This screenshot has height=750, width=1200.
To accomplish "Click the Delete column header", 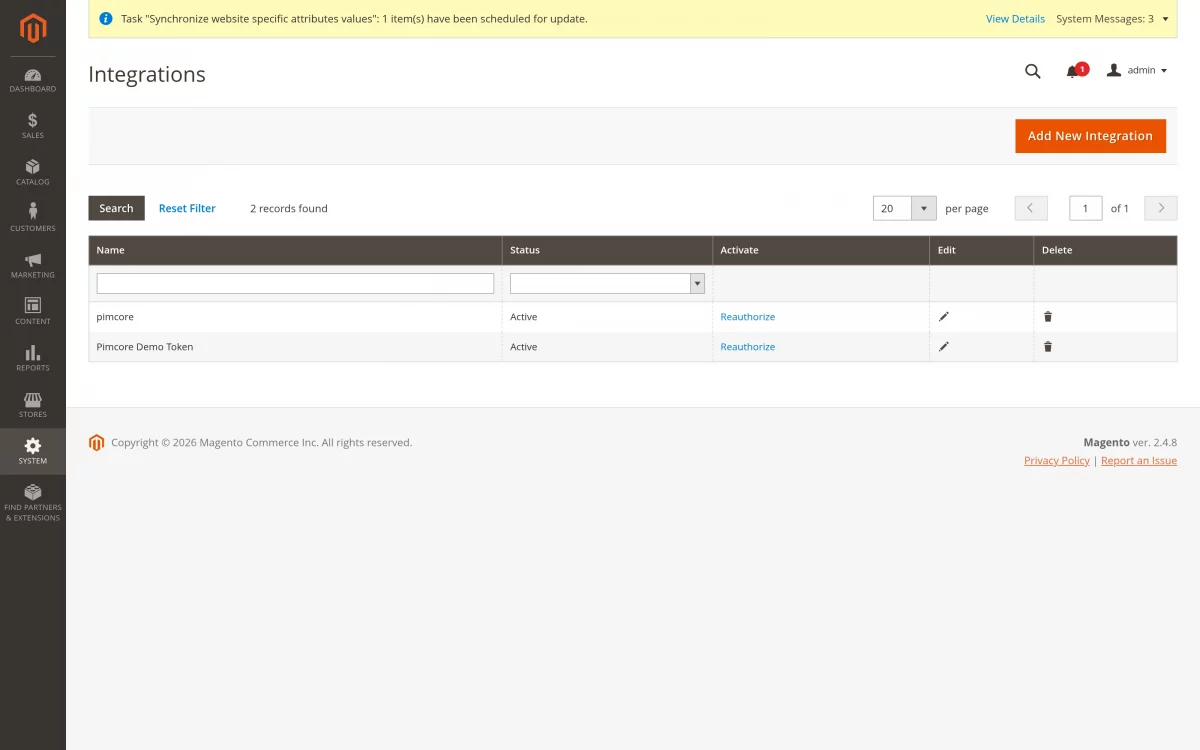I will tap(1105, 250).
